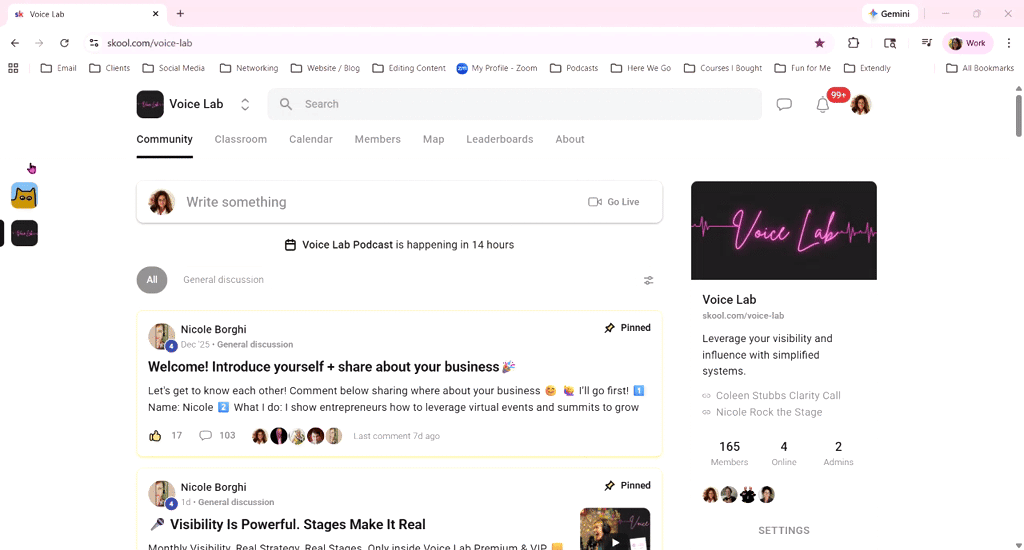Click the site info icon in address bar
This screenshot has width=1024, height=550.
pyautogui.click(x=94, y=43)
